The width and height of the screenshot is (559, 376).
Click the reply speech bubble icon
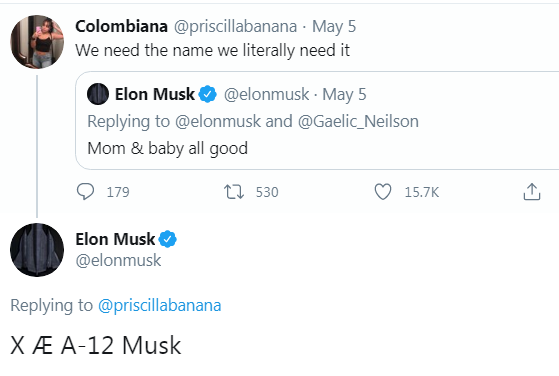tap(86, 192)
